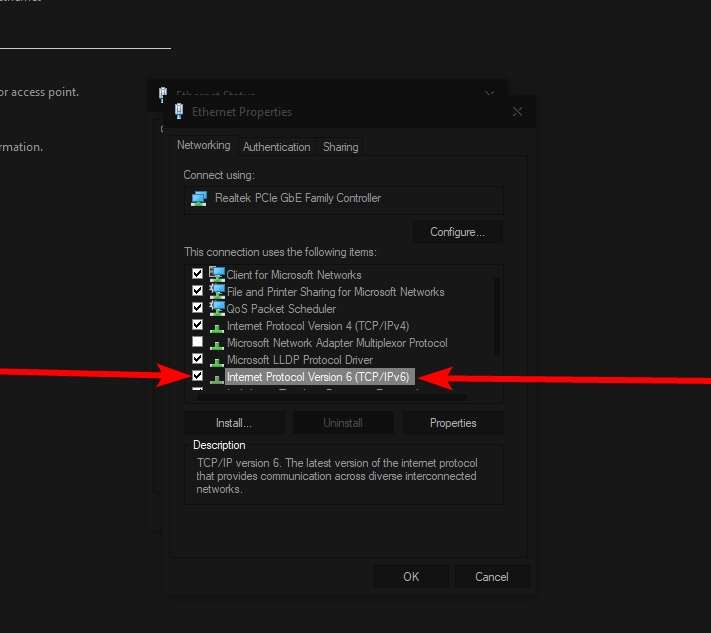Image resolution: width=711 pixels, height=633 pixels.
Task: Confirm with the OK button
Action: coord(411,577)
